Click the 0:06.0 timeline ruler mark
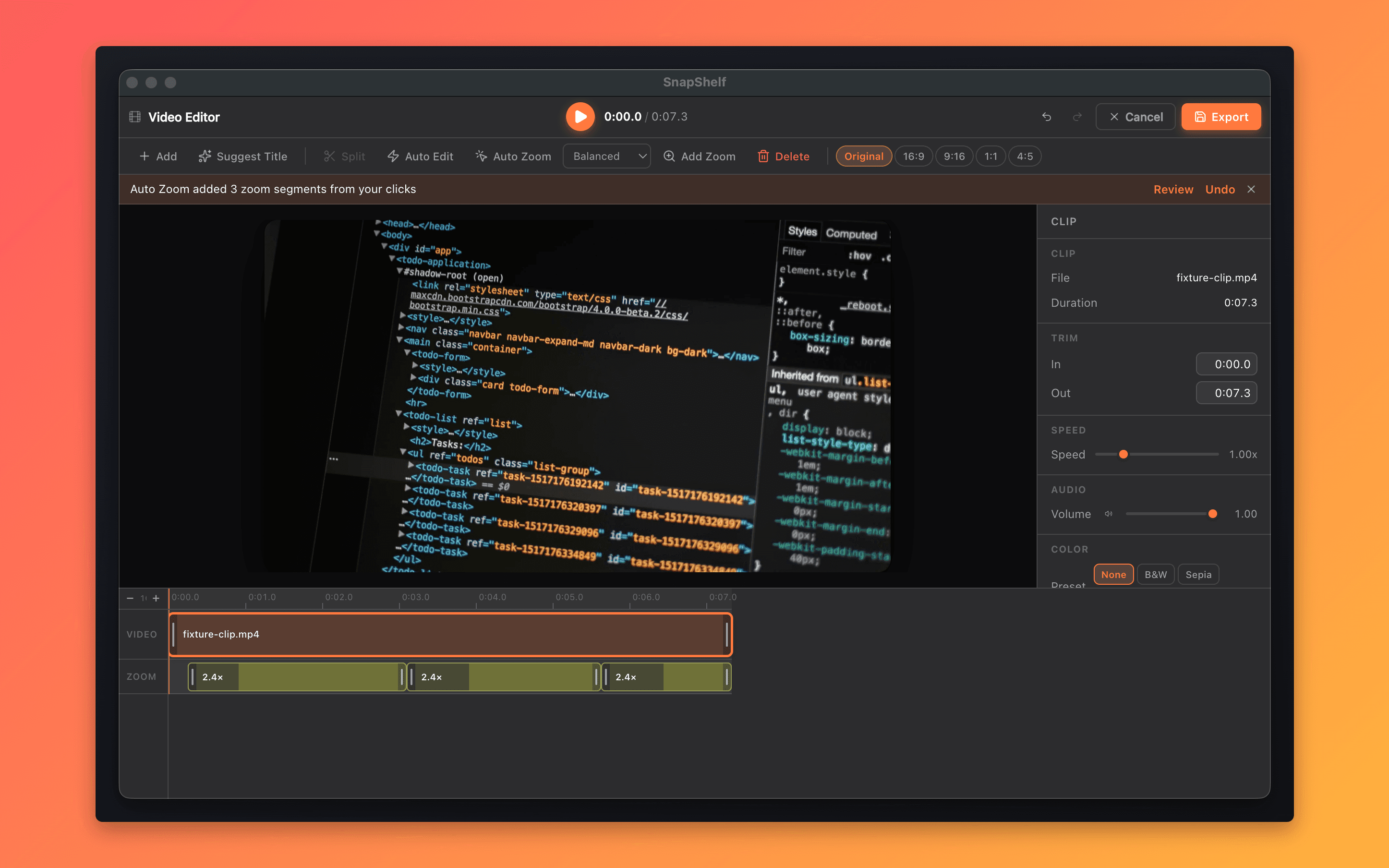This screenshot has height=868, width=1389. point(646,597)
